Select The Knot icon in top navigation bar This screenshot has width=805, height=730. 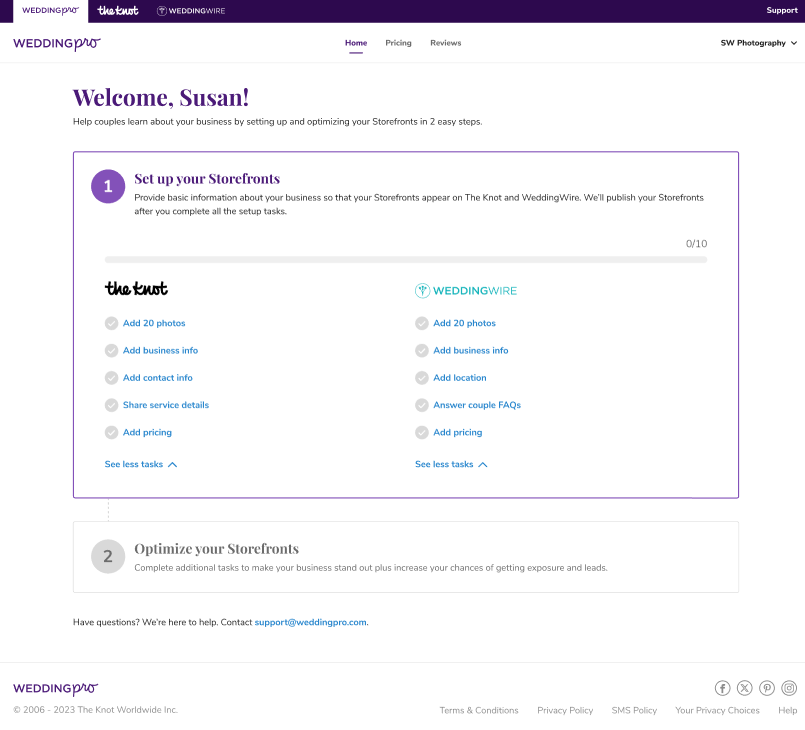(118, 11)
